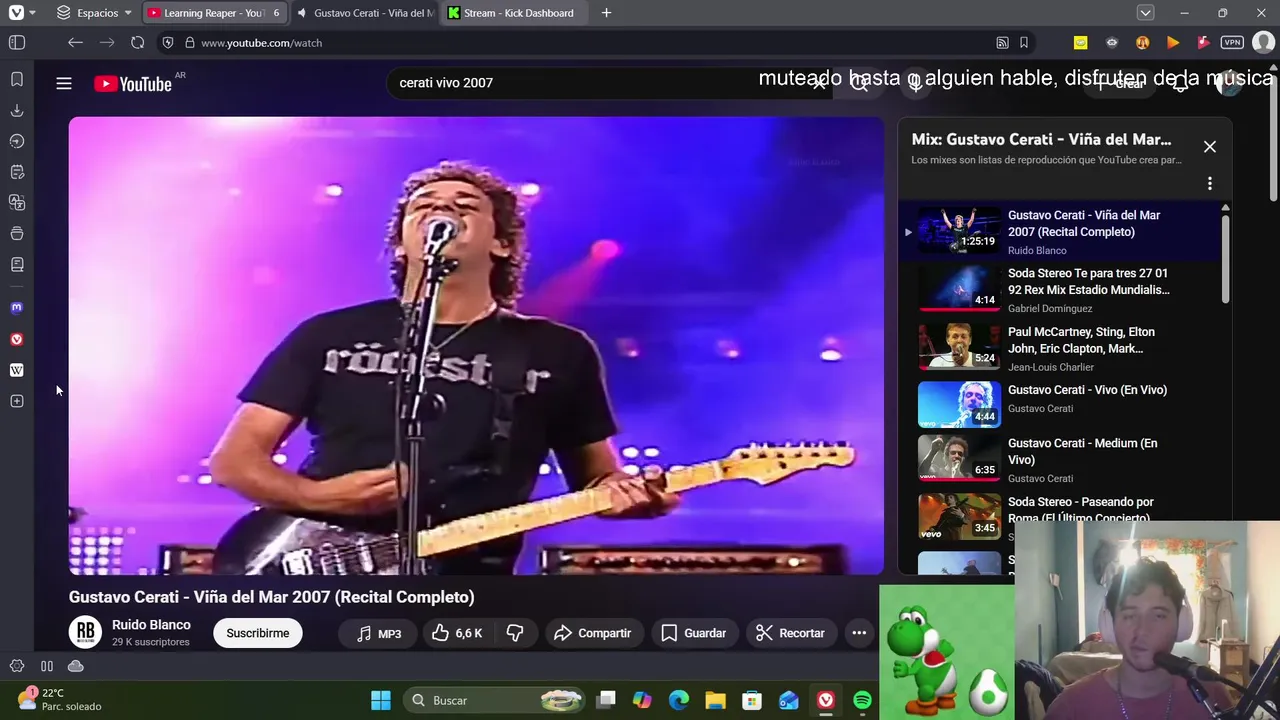Image resolution: width=1280 pixels, height=720 pixels.
Task: Toggle the VPN button
Action: click(x=1232, y=43)
